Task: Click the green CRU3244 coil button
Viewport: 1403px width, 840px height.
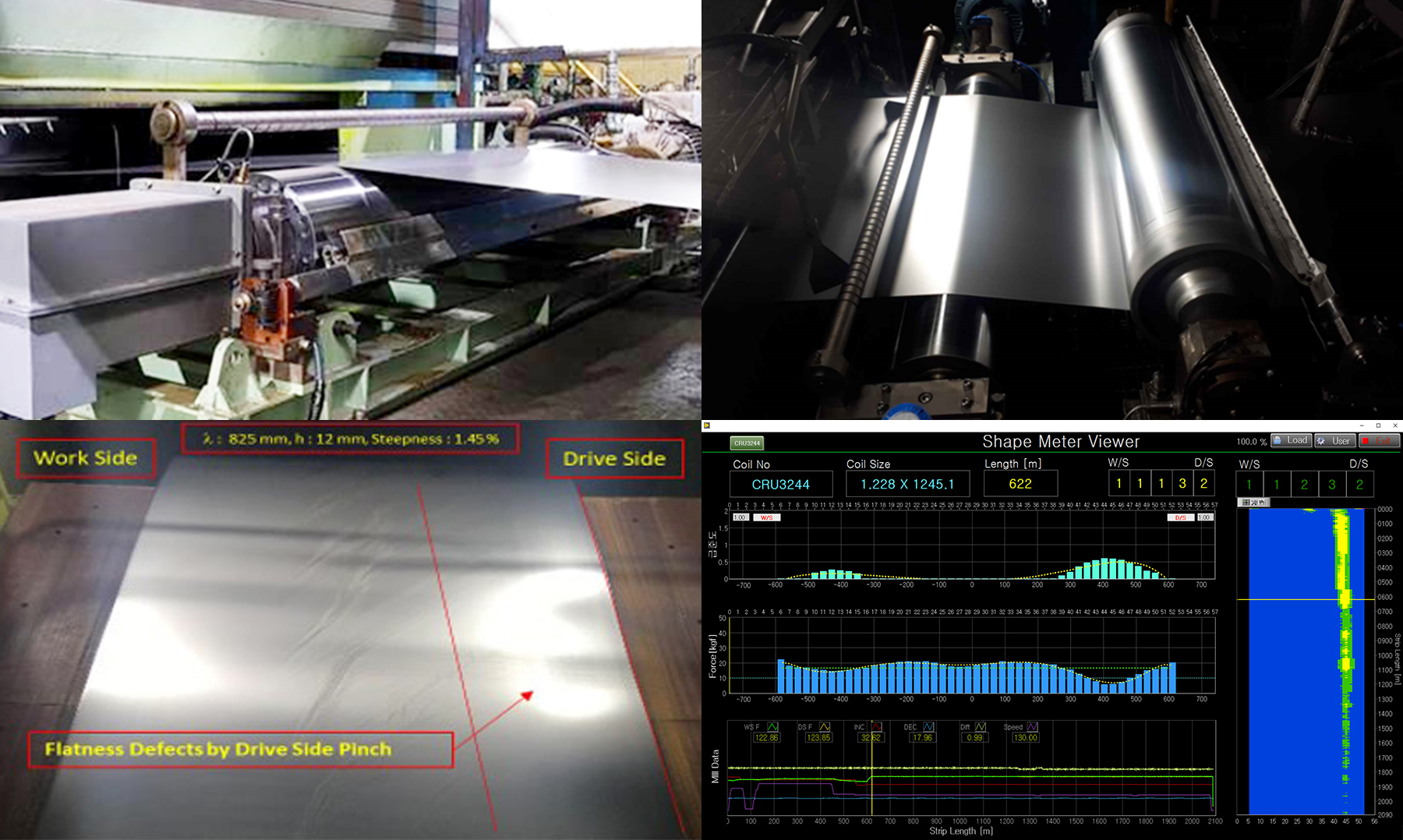Action: tap(747, 443)
